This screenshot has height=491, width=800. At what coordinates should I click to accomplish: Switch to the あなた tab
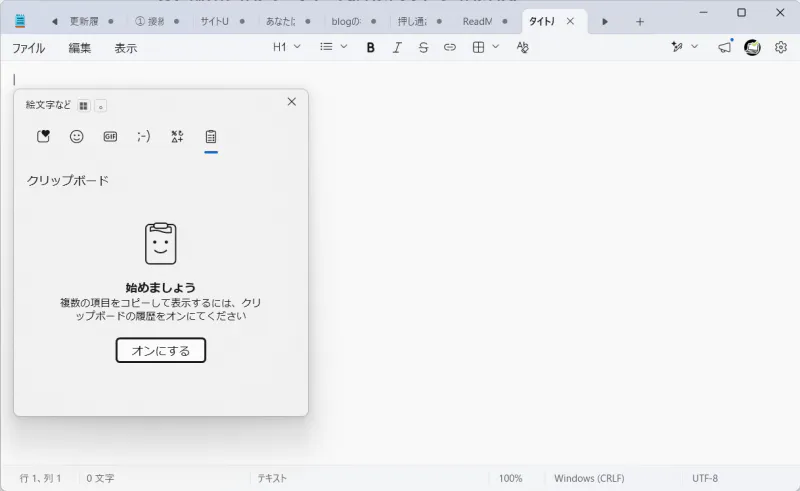[x=288, y=21]
